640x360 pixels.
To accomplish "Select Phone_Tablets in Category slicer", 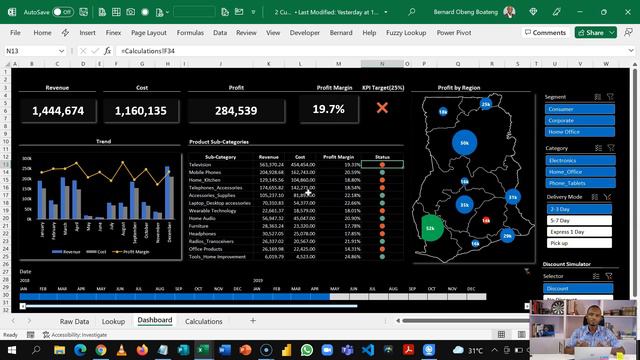I will click(x=580, y=183).
